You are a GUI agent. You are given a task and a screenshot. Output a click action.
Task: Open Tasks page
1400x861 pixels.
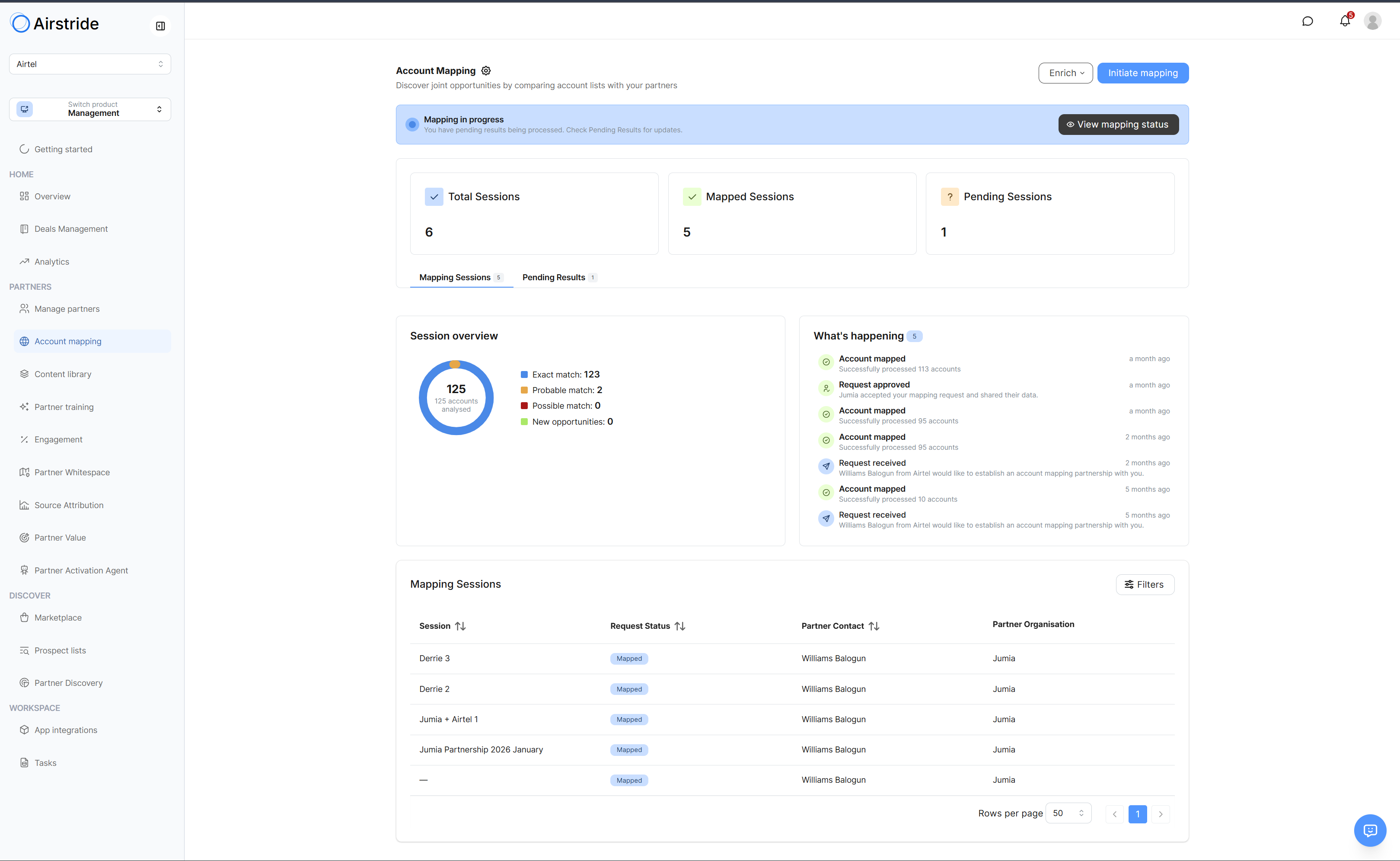coord(92,763)
